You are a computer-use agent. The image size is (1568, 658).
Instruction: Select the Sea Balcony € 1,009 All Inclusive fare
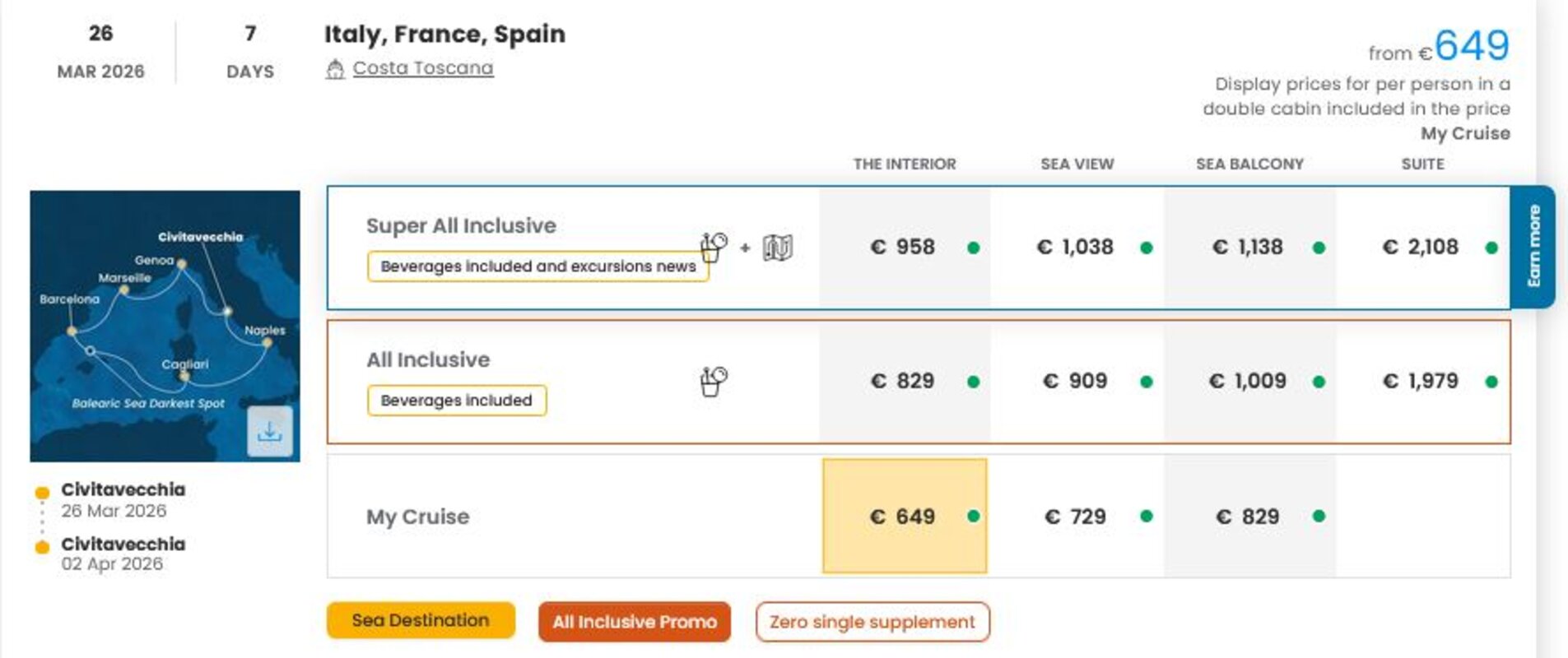pyautogui.click(x=1248, y=380)
